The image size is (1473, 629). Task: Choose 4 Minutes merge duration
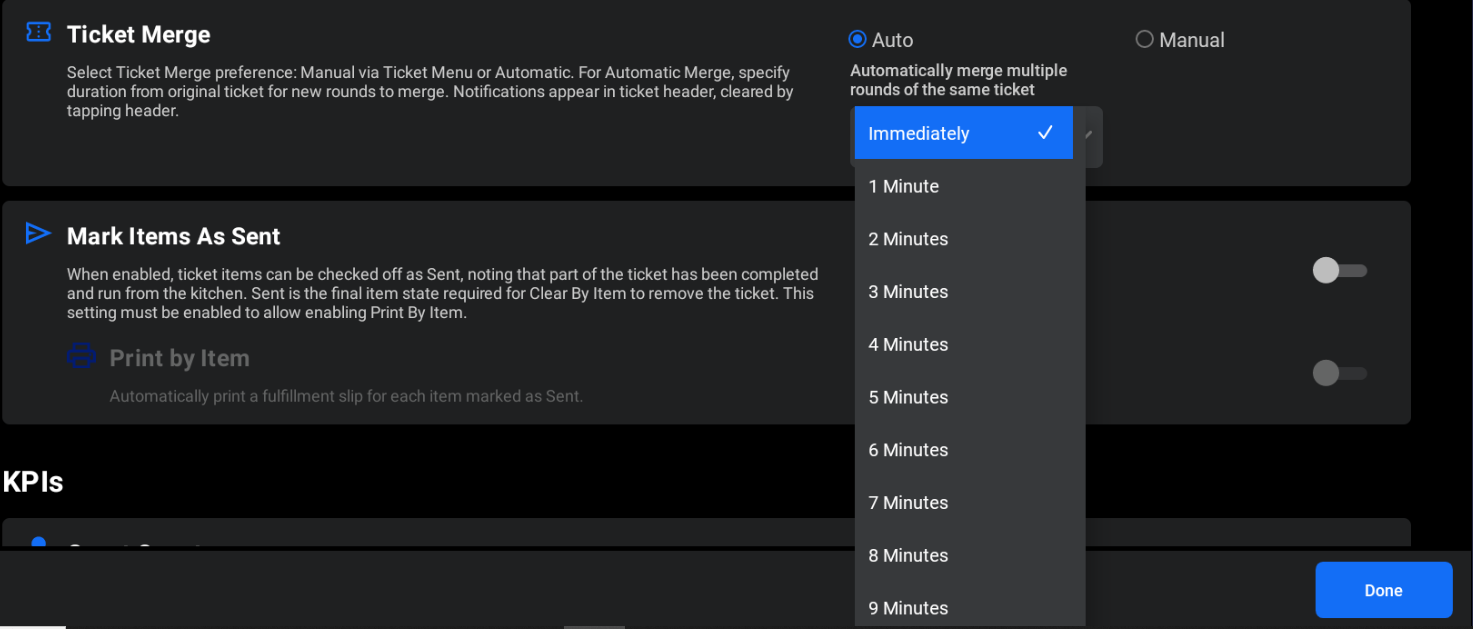point(908,345)
